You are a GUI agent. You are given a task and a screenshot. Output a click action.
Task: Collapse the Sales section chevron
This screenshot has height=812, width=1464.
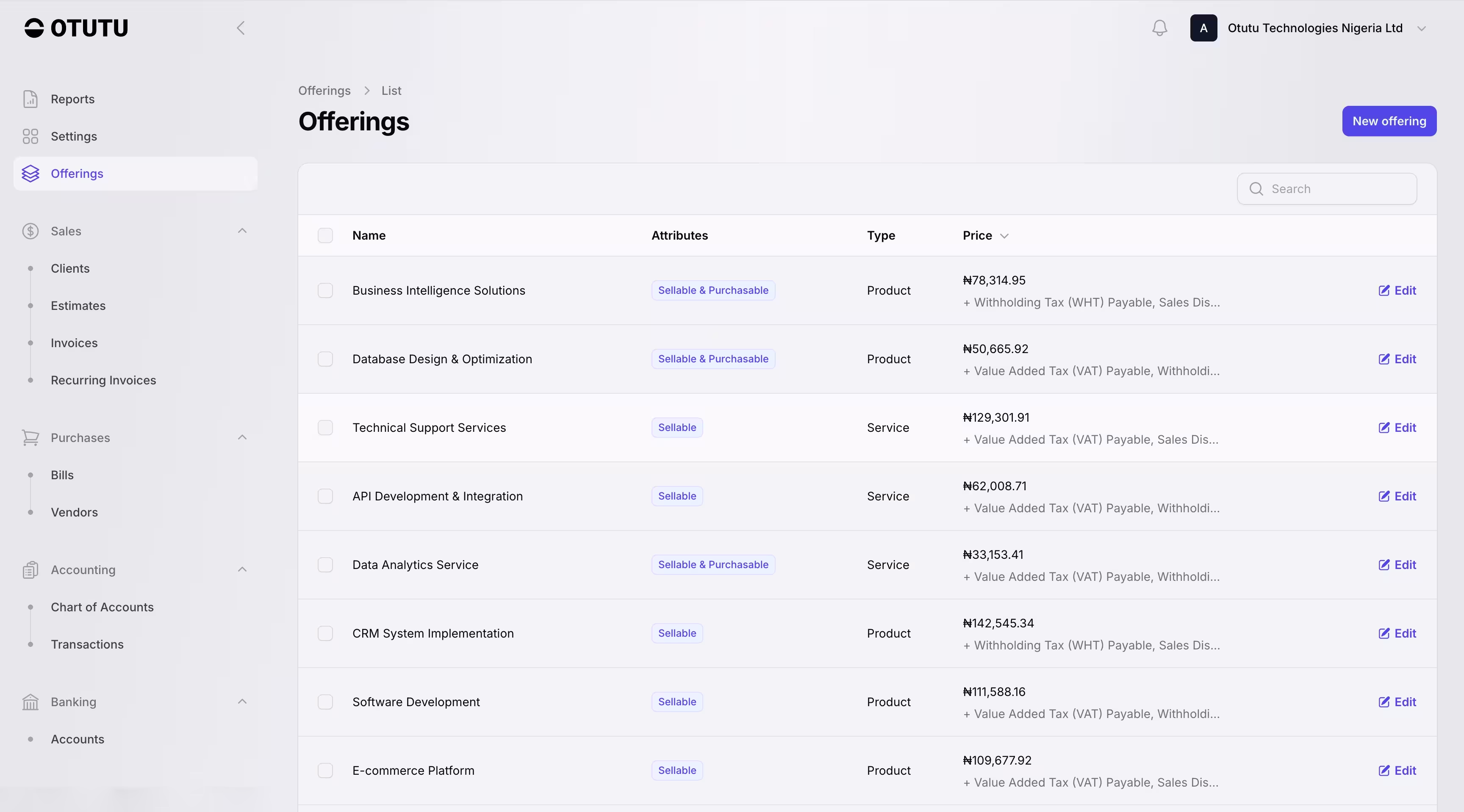click(242, 231)
